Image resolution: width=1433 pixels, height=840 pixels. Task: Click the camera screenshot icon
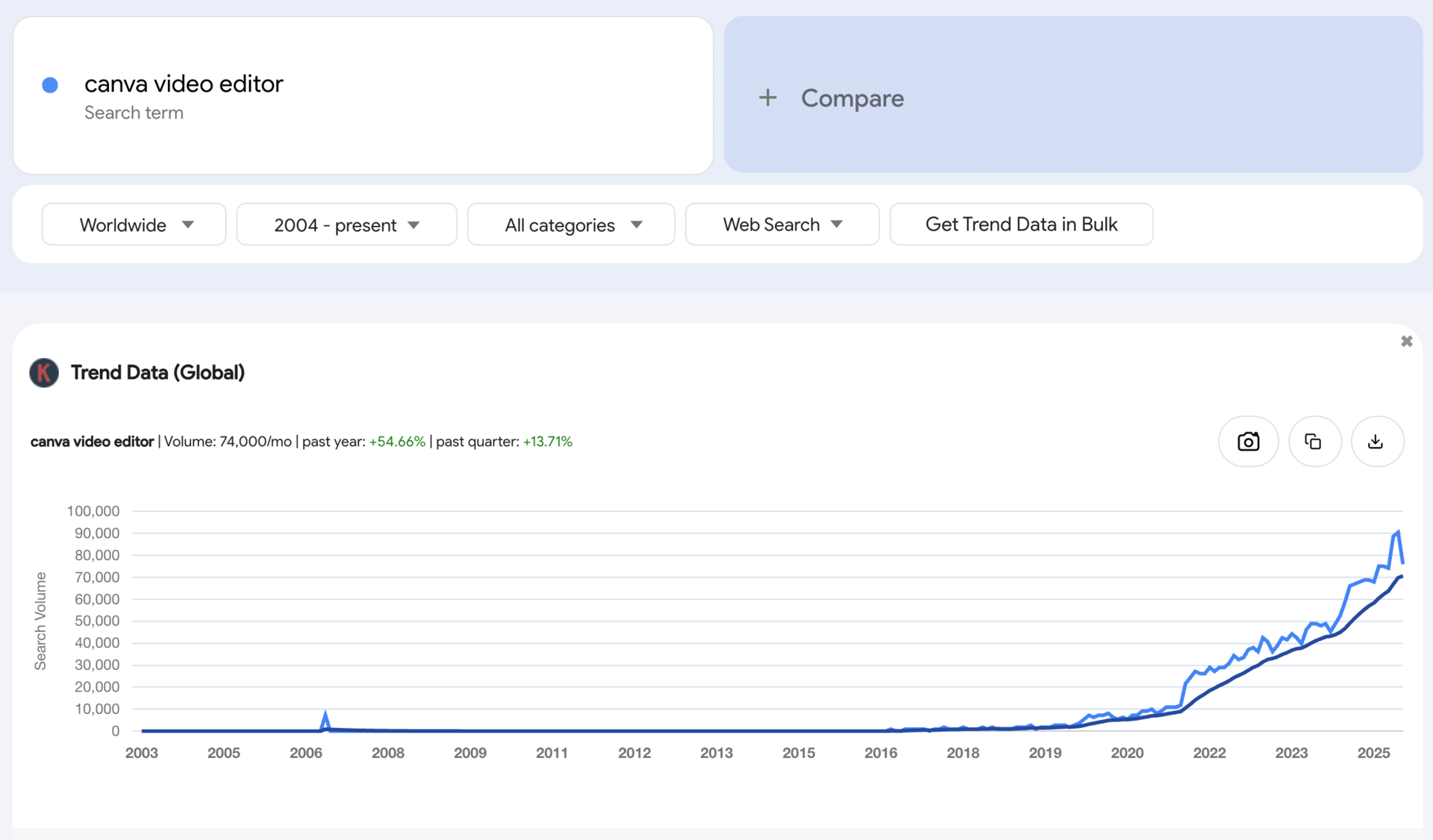click(x=1248, y=442)
